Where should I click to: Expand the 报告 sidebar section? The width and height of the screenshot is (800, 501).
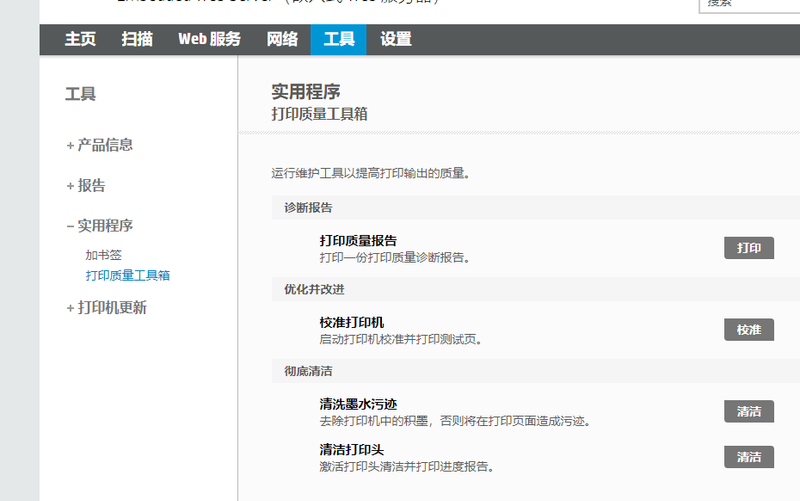[90, 185]
